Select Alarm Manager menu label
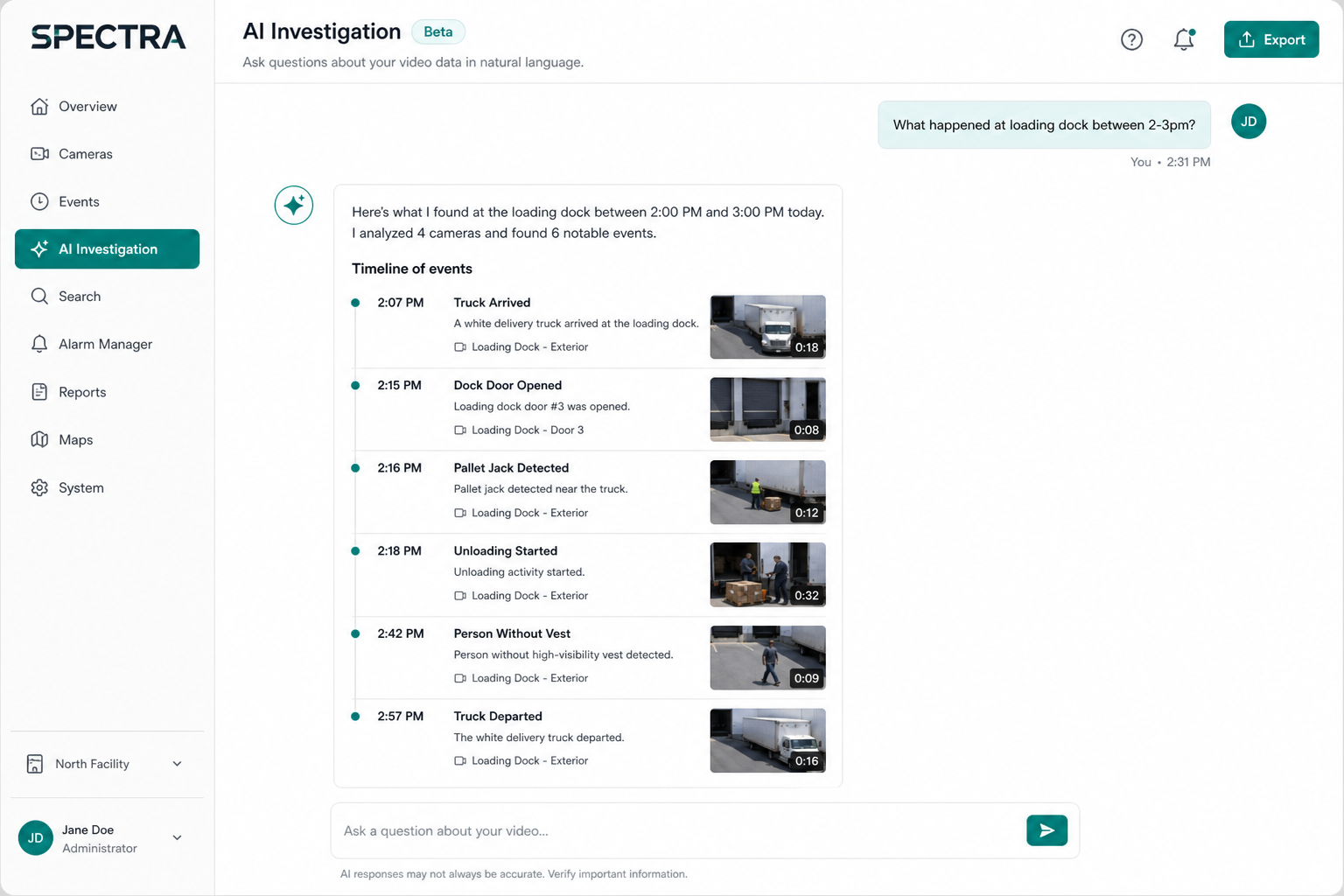 click(x=105, y=344)
